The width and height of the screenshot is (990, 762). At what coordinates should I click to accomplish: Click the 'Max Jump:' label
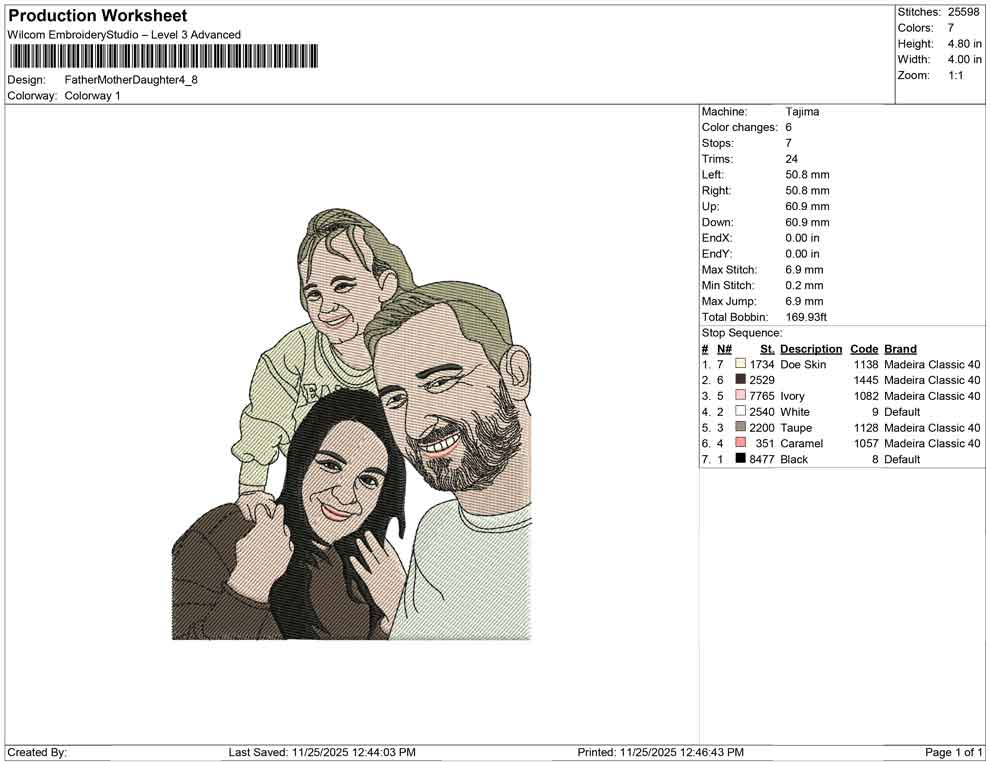(729, 301)
